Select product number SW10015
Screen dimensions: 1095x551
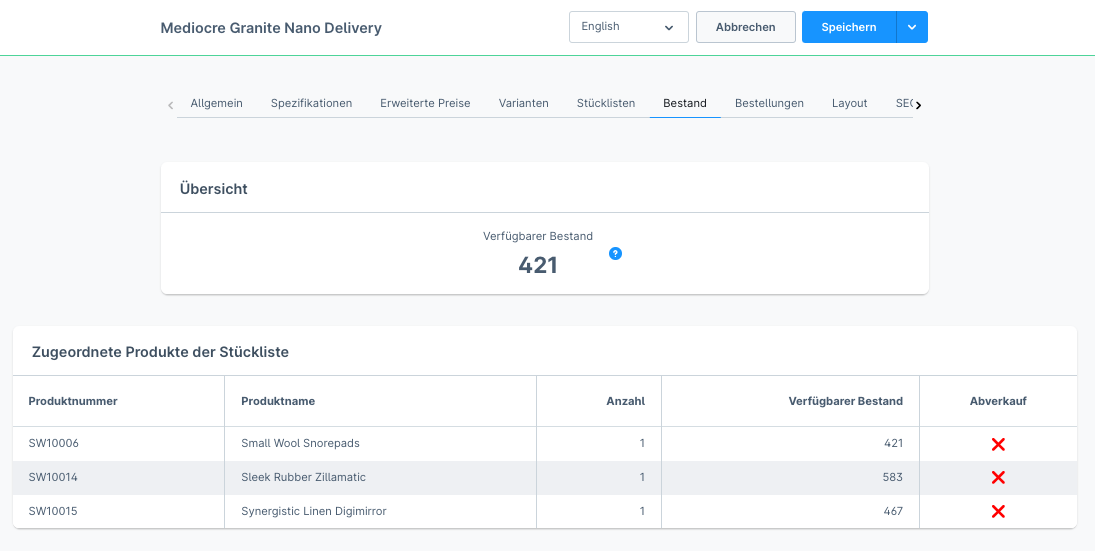pyautogui.click(x=53, y=511)
